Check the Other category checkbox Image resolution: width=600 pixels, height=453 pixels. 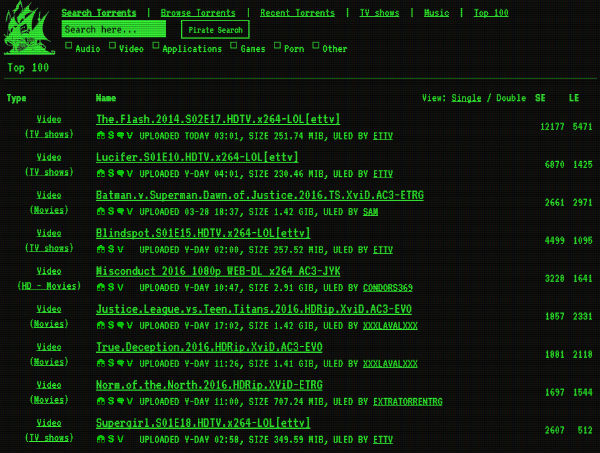pos(315,46)
